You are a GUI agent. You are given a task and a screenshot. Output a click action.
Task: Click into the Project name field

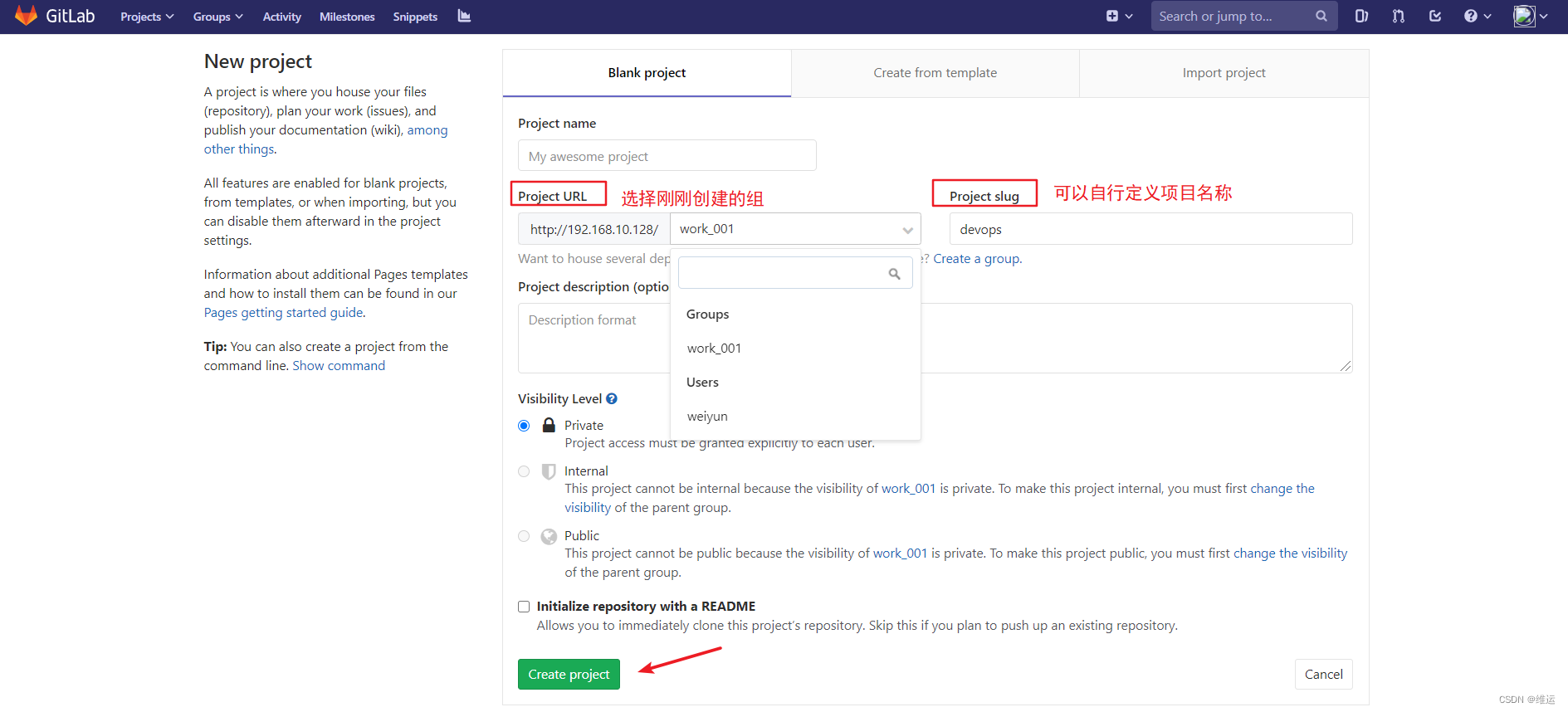click(667, 155)
